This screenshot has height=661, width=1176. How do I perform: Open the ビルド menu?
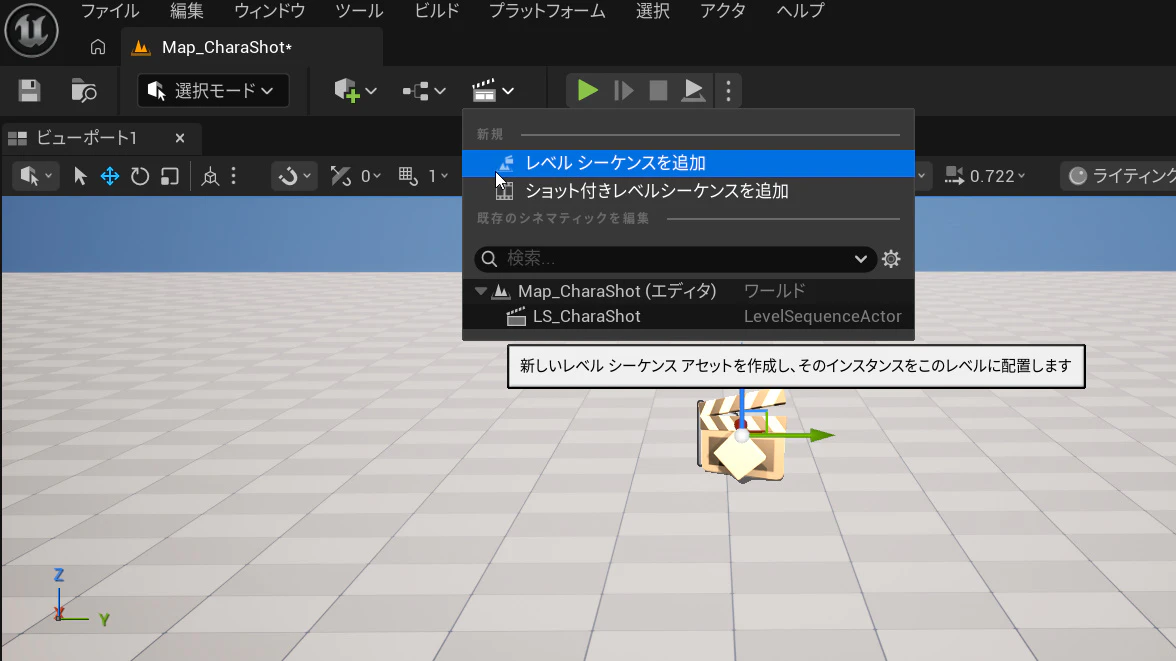click(436, 11)
